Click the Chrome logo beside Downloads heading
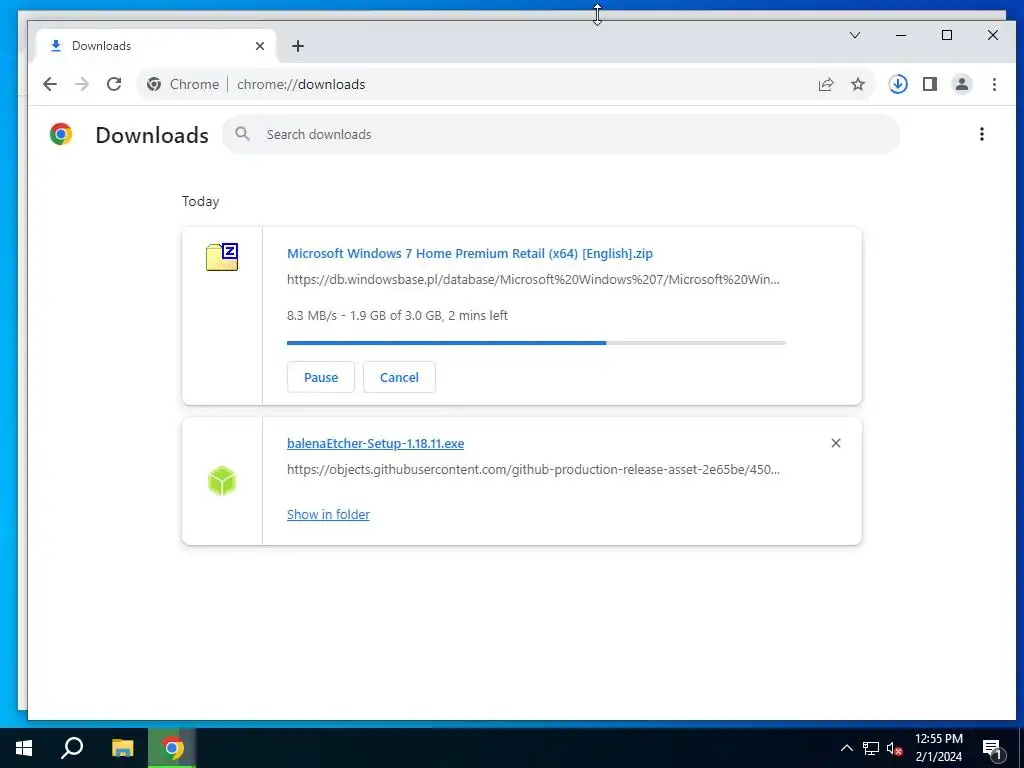Screen dimensions: 1024x768 tap(61, 134)
